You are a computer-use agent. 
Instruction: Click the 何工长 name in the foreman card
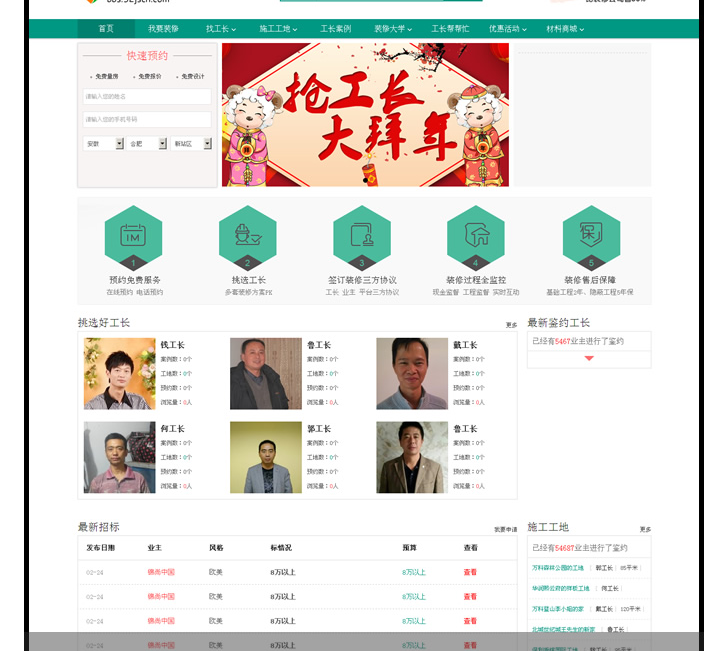pos(173,429)
